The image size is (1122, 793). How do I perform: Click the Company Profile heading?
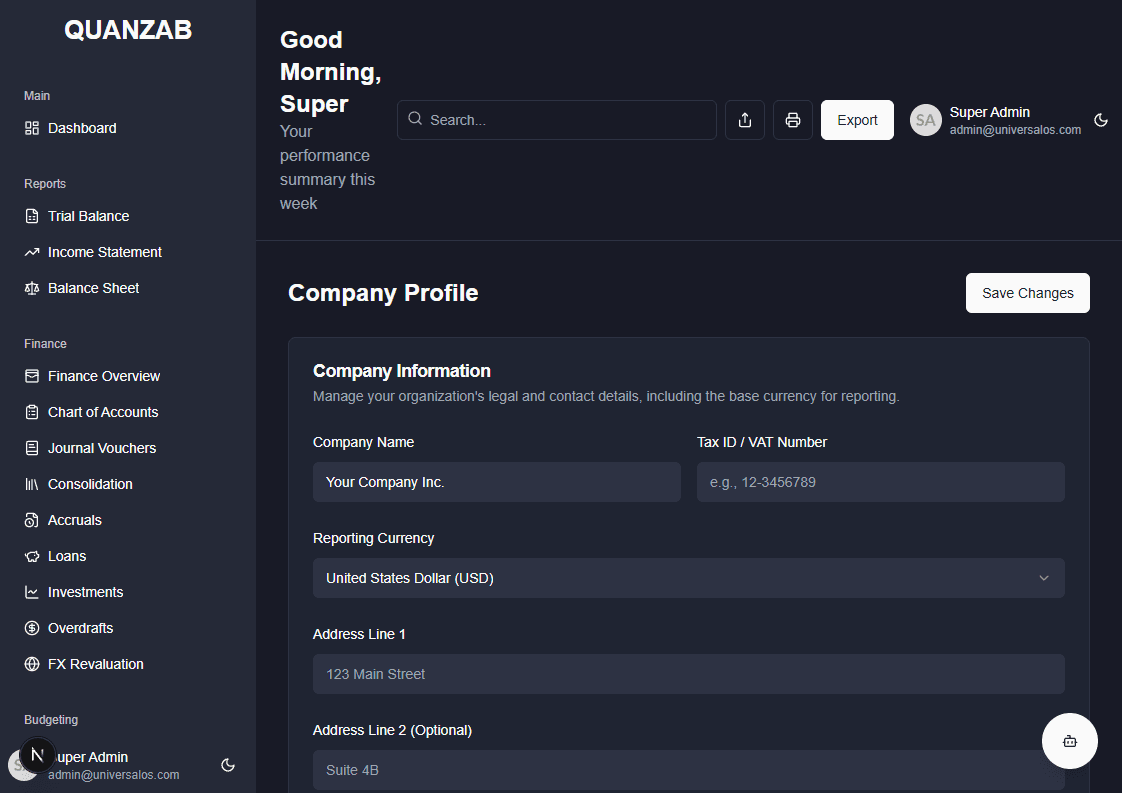[x=383, y=293]
